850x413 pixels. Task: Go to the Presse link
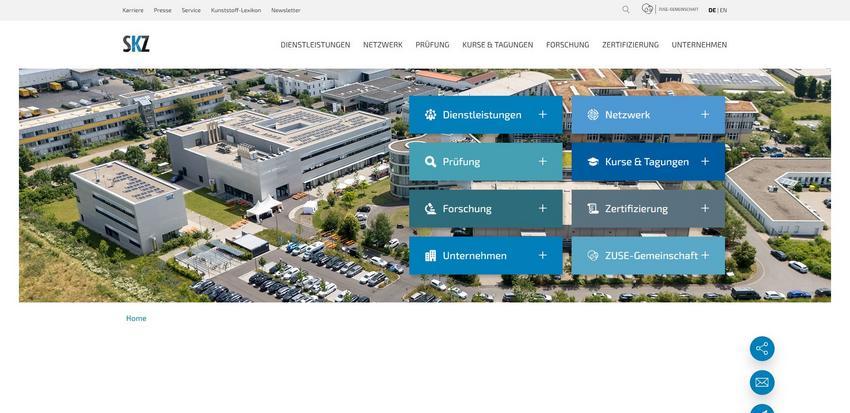[163, 10]
